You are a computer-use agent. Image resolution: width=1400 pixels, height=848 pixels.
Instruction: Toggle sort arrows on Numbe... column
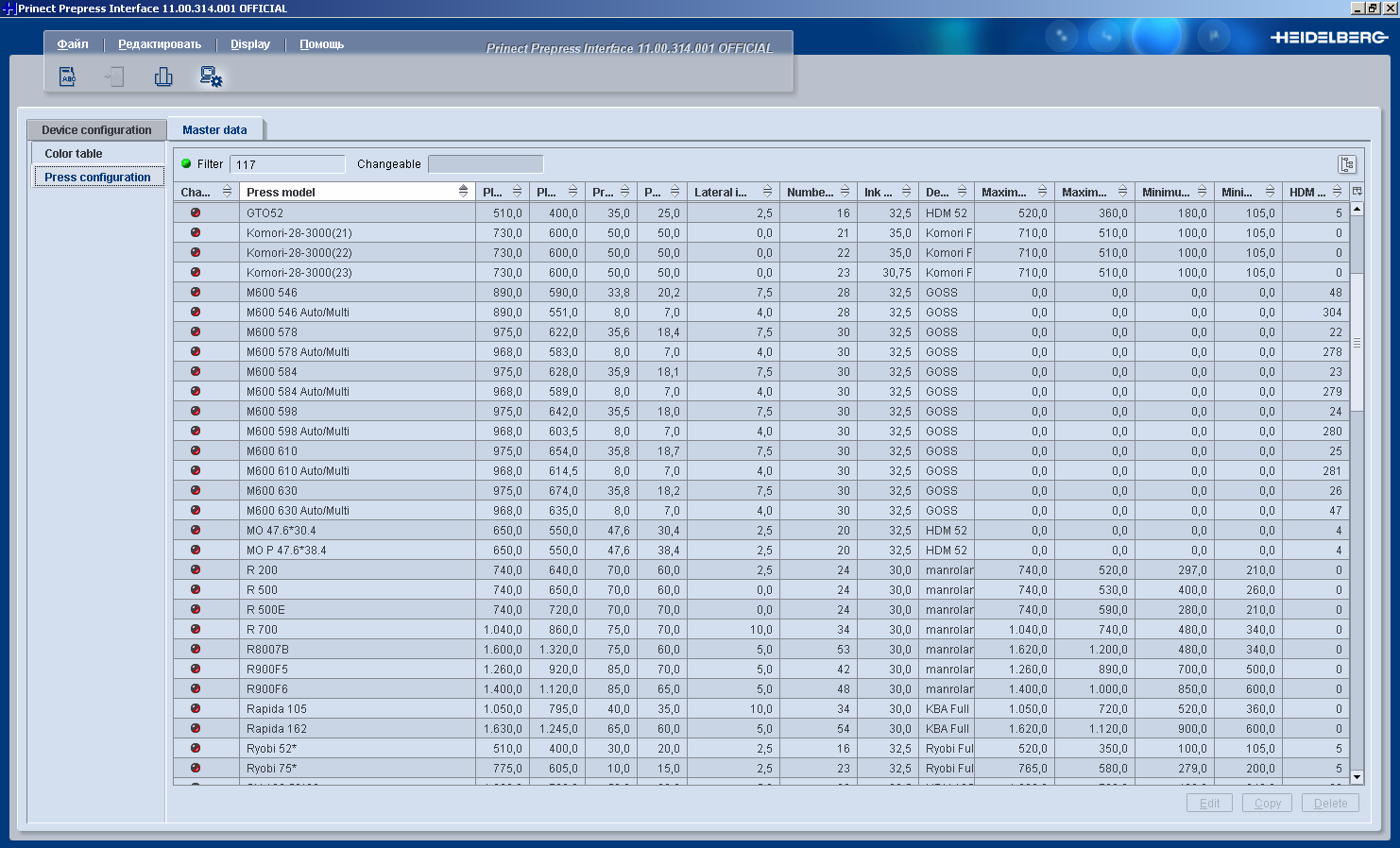pos(845,192)
